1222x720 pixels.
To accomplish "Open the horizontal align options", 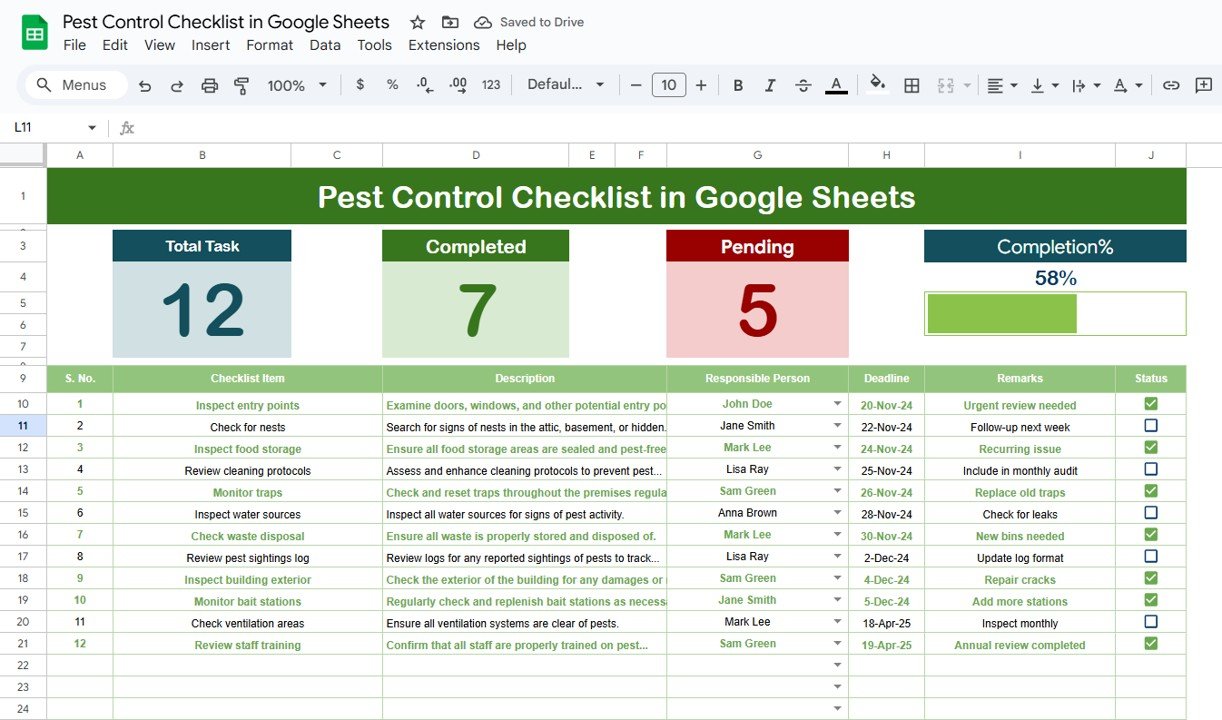I will point(1002,86).
